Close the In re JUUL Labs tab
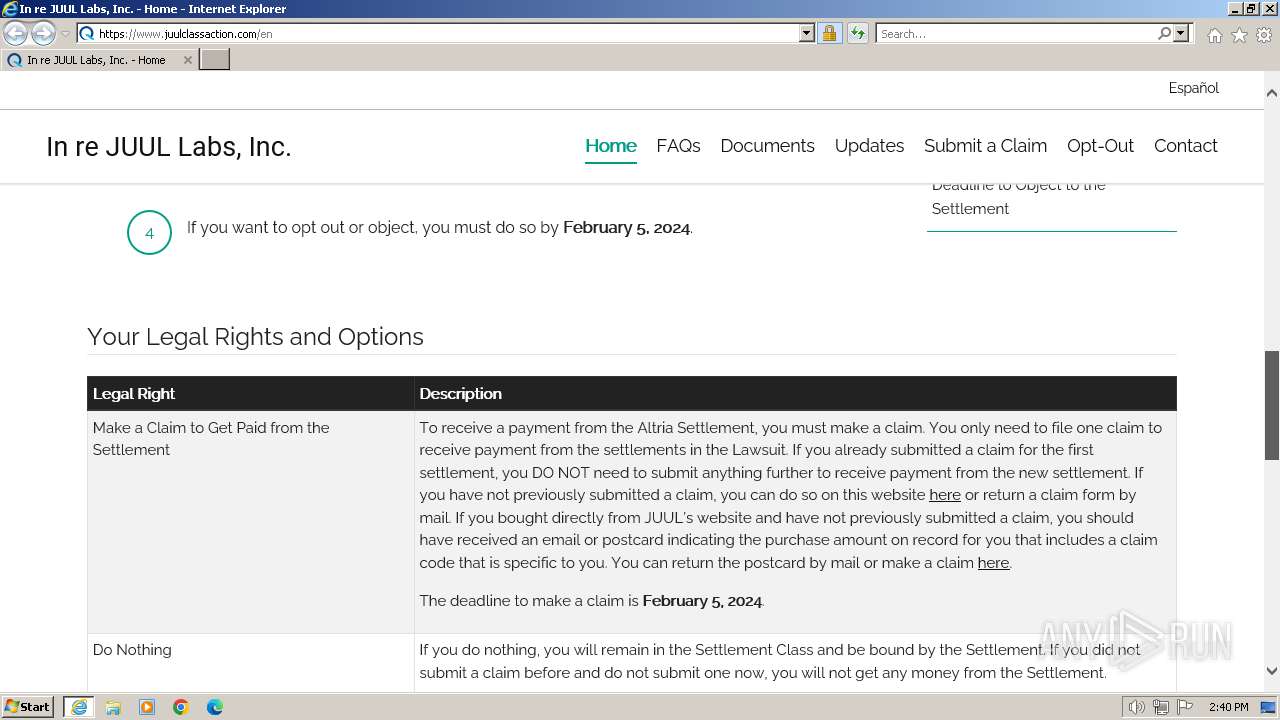This screenshot has height=720, width=1280. 187,60
